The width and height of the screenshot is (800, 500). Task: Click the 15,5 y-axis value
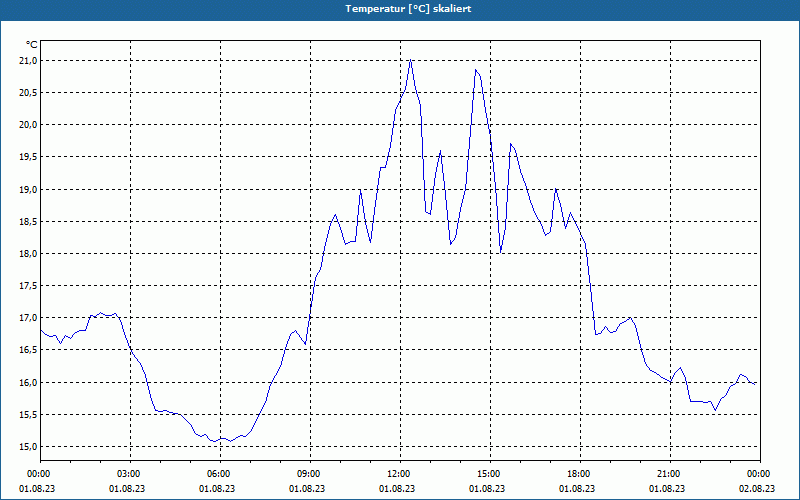(28, 414)
